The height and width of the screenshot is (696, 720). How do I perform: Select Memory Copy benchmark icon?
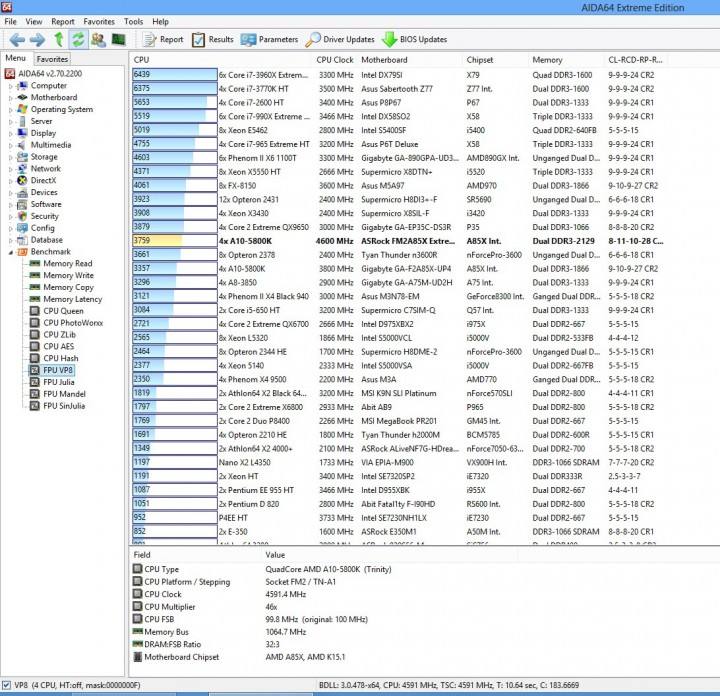coord(34,287)
